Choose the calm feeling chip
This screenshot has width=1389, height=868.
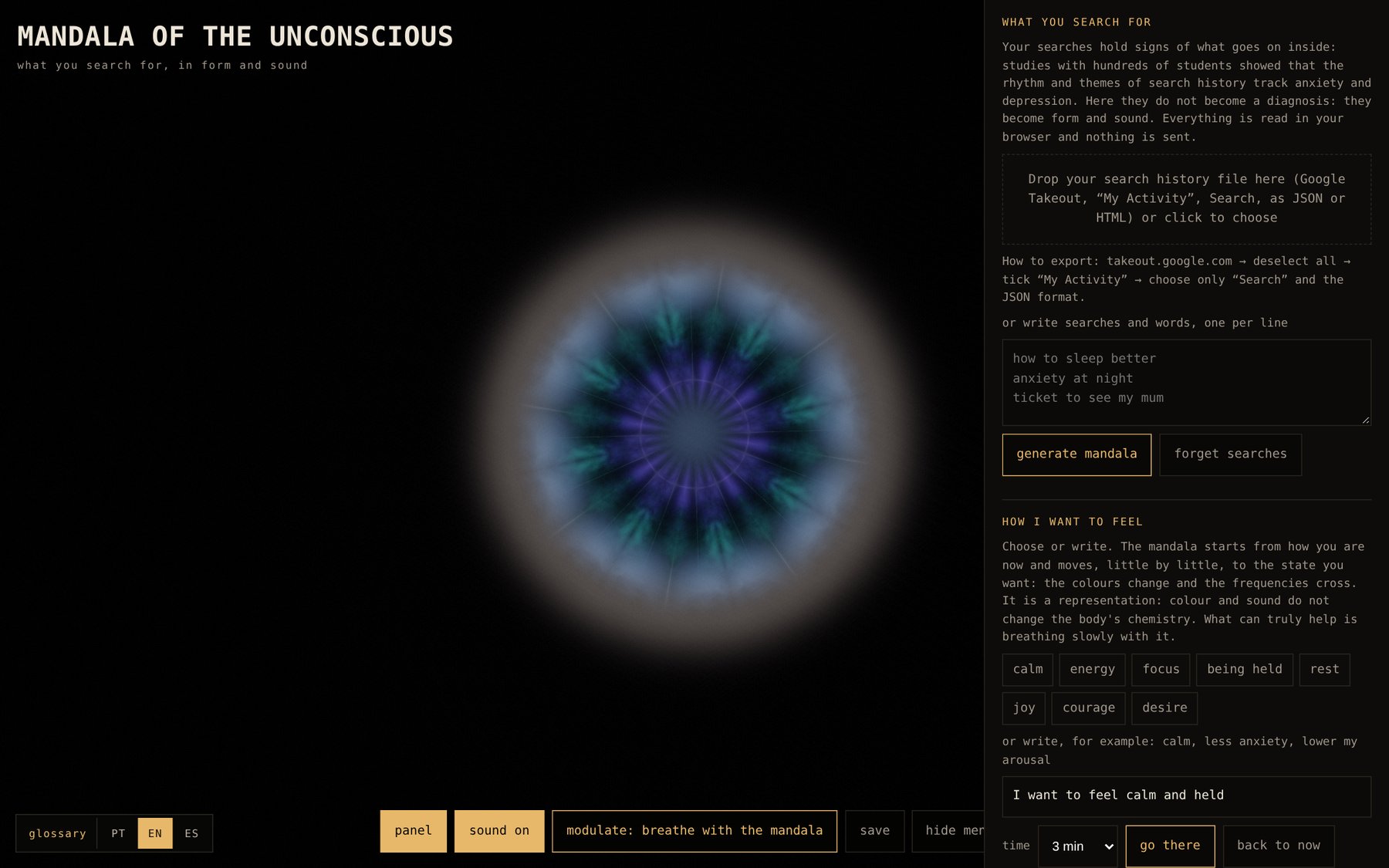click(x=1028, y=670)
